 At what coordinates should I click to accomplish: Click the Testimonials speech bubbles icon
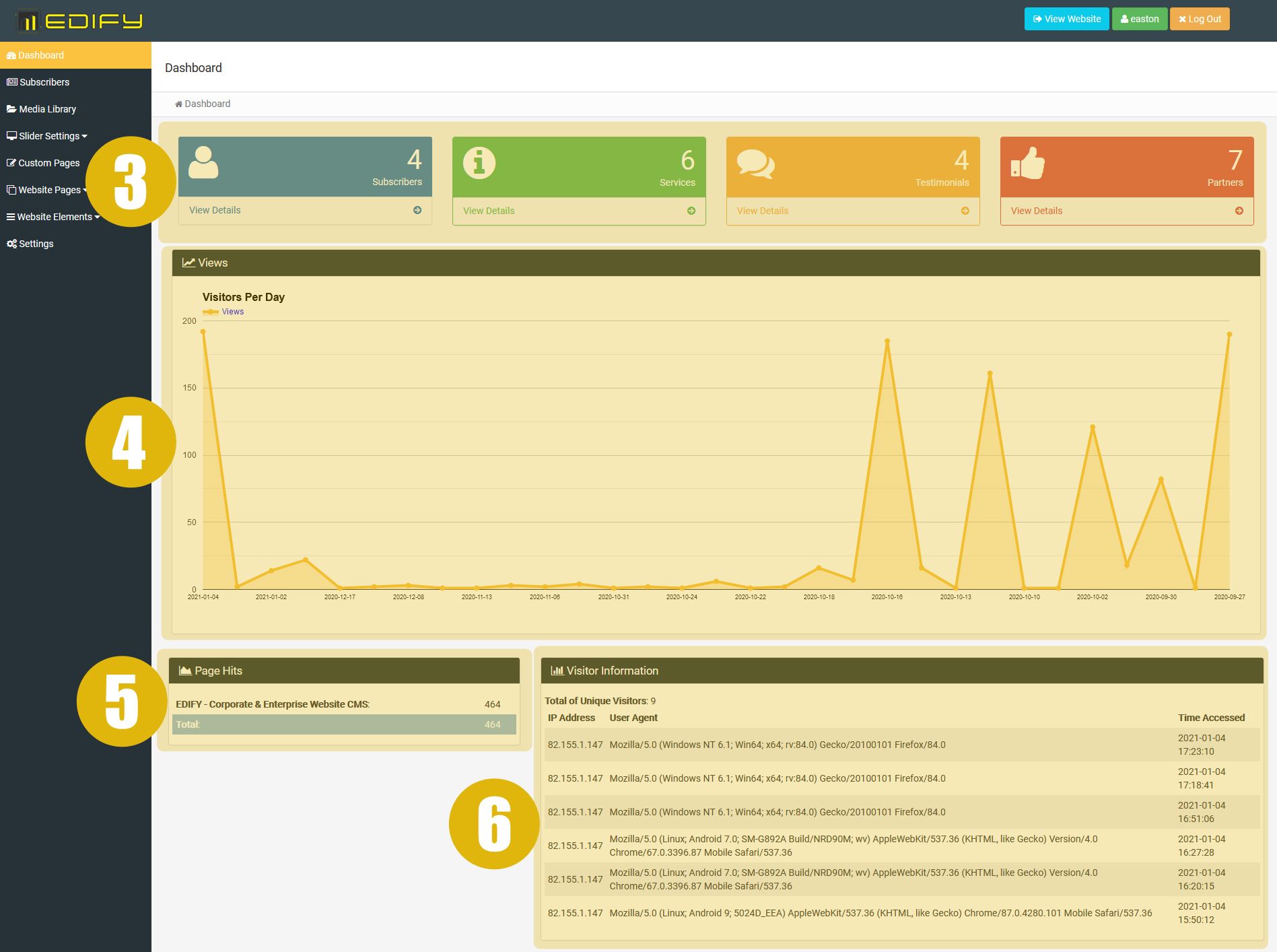(755, 164)
